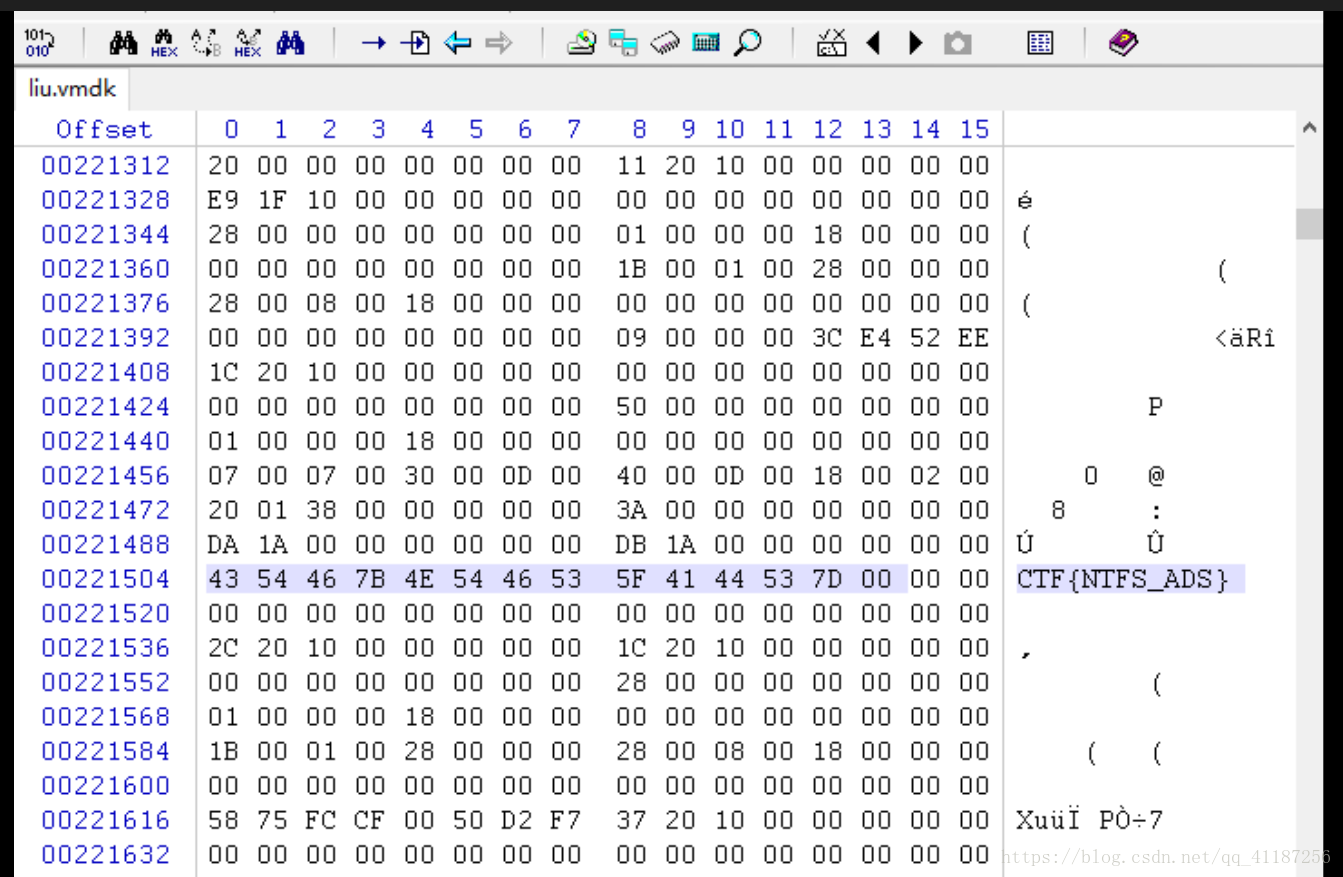Click the Modify Data 101/010 icon

coord(39,43)
